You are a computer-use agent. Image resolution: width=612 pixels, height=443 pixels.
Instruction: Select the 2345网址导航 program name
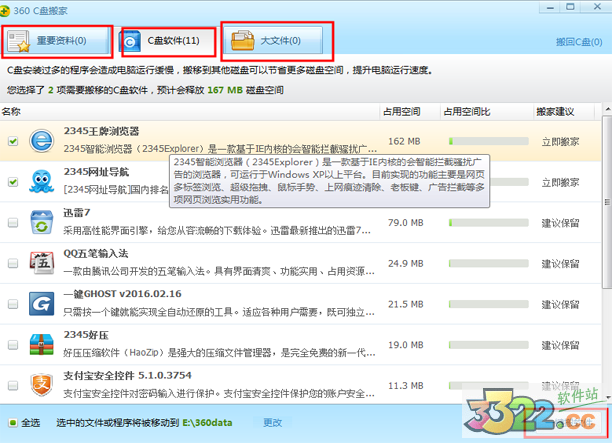(x=96, y=172)
